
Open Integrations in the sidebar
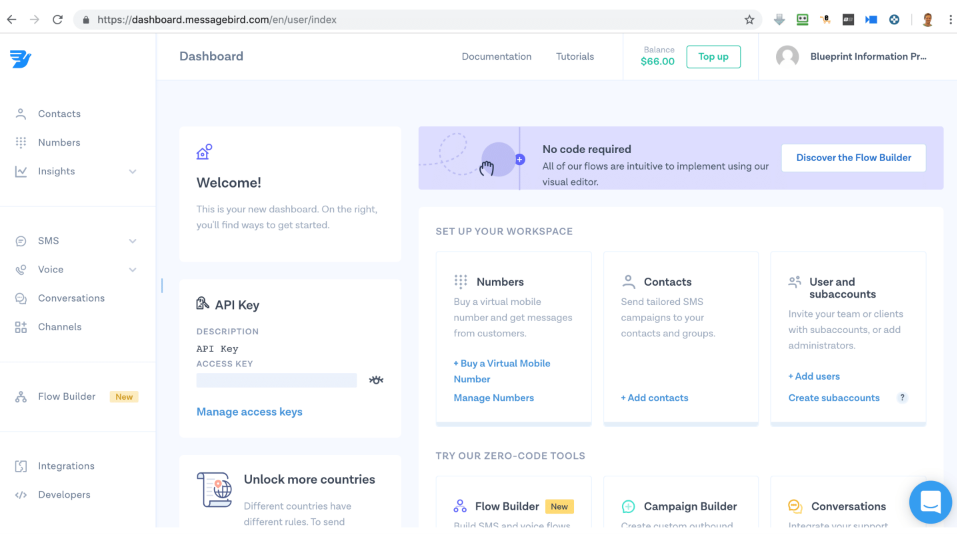click(x=66, y=466)
